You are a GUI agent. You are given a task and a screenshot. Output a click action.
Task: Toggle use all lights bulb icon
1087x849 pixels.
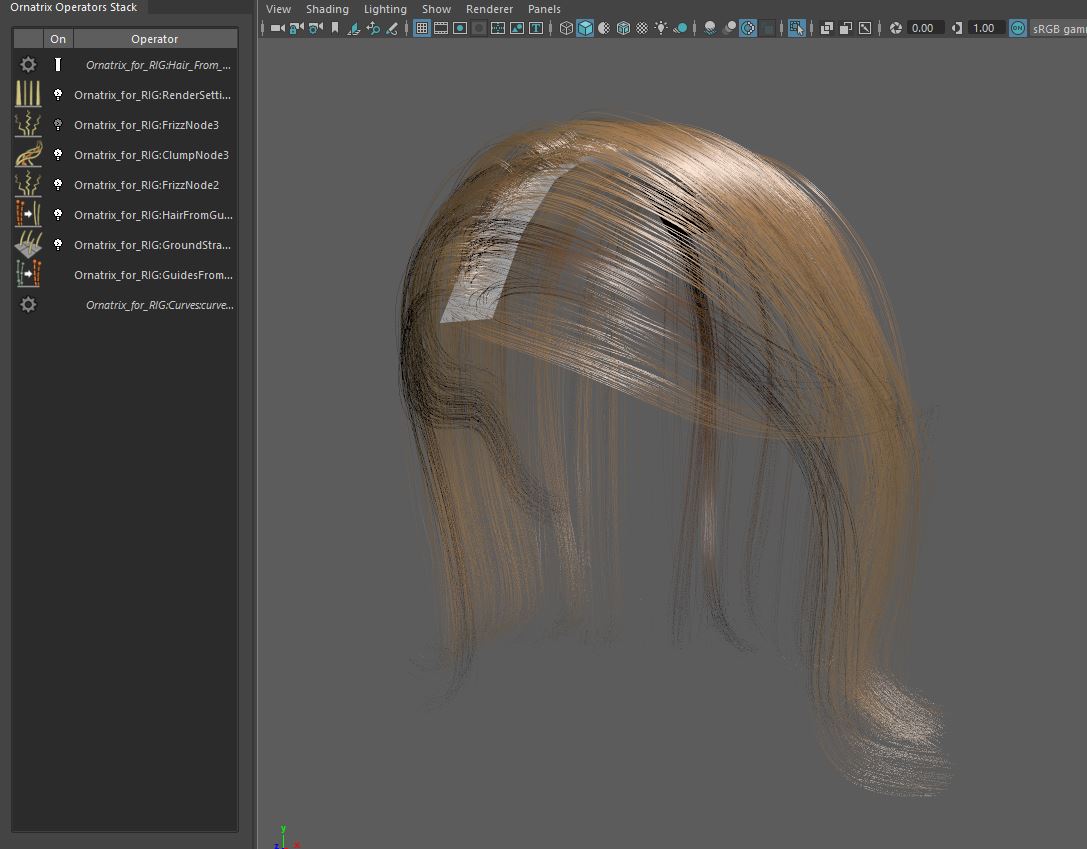661,28
